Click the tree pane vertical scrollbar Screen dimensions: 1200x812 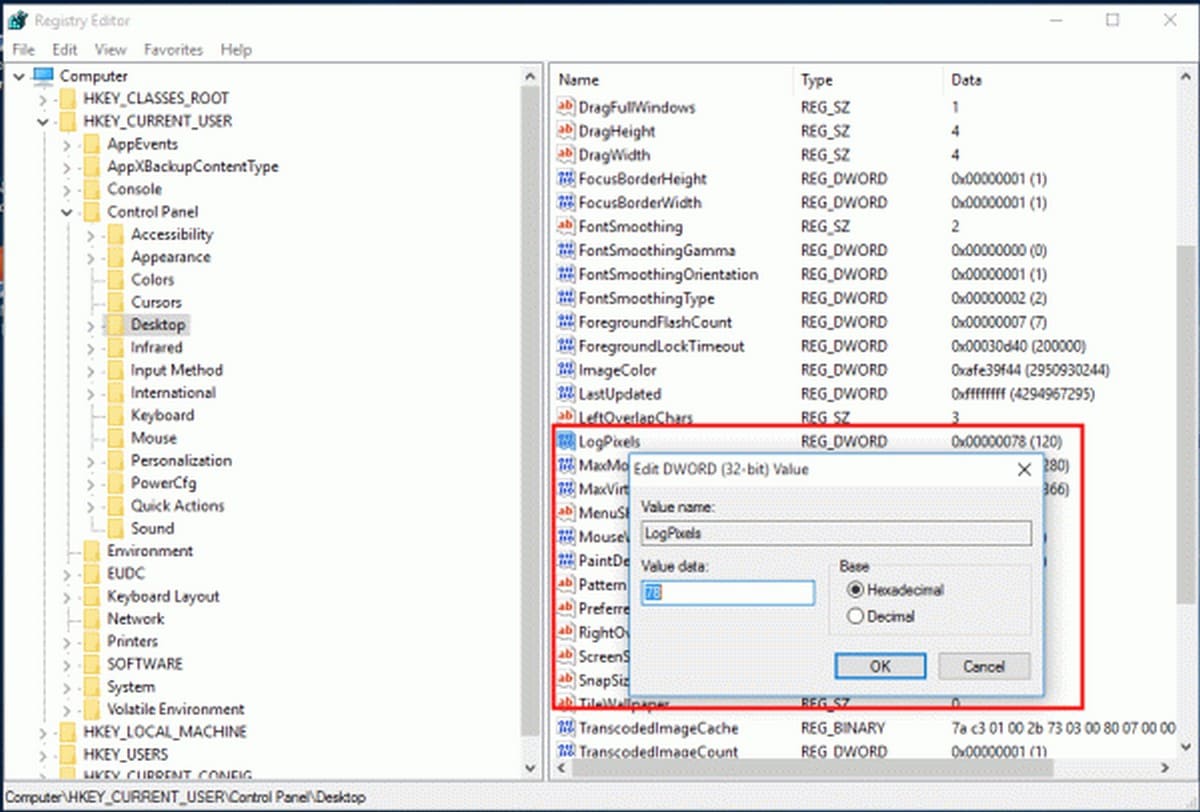click(x=531, y=410)
